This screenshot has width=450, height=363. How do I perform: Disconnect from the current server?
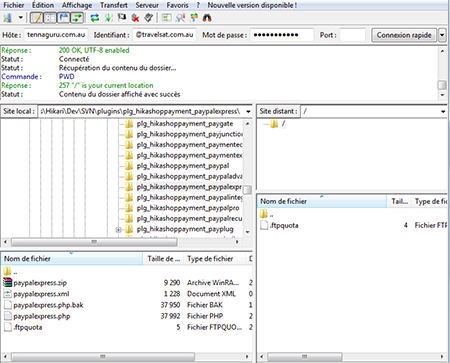pos(135,18)
